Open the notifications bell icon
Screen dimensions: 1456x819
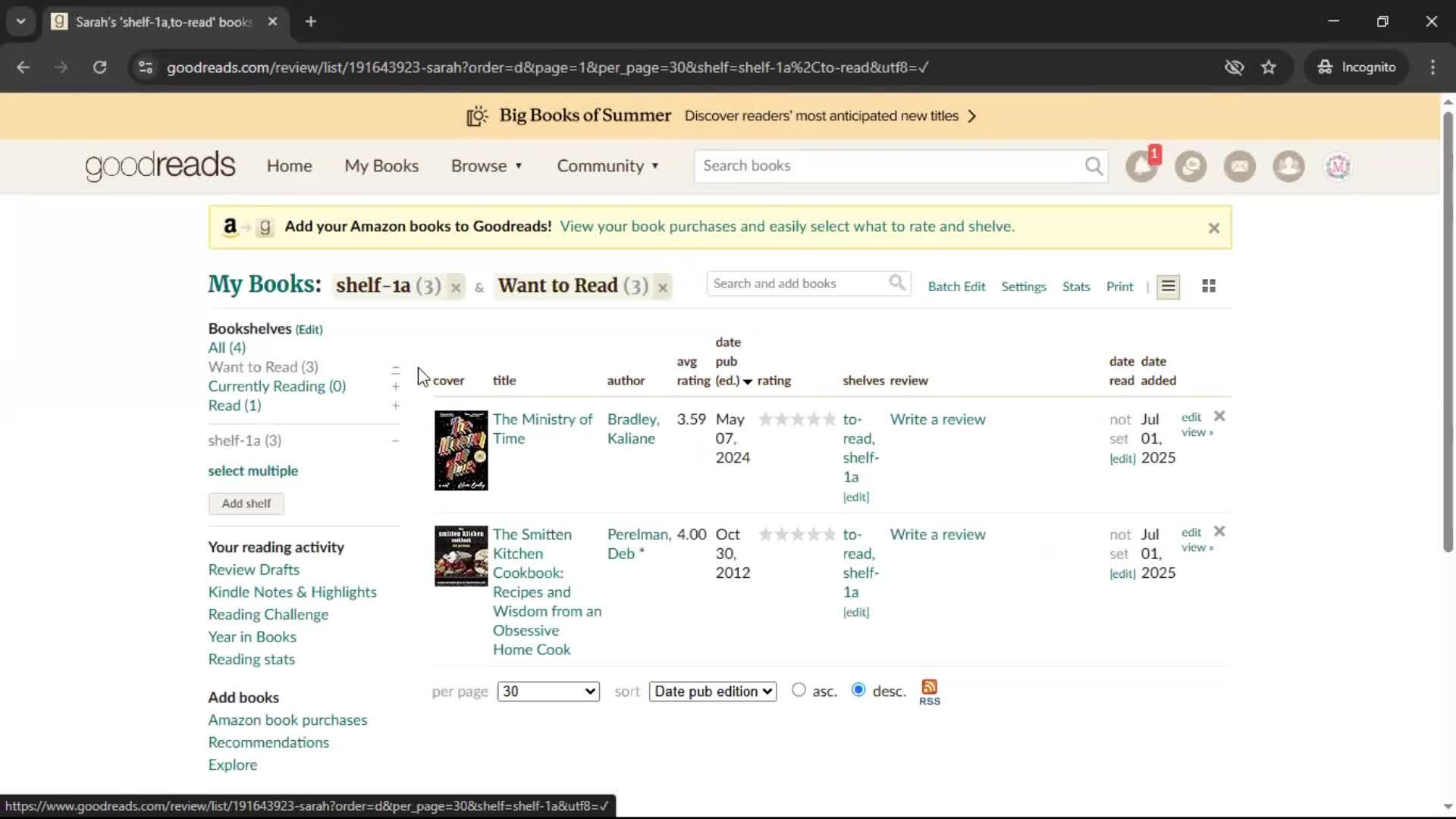(1141, 166)
